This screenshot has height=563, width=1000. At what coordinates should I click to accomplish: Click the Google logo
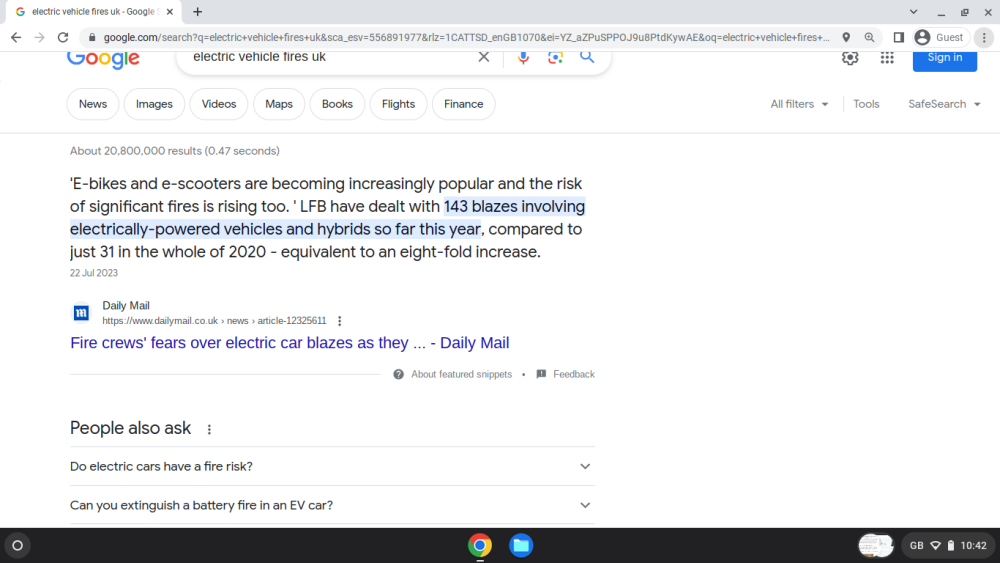coord(103,59)
